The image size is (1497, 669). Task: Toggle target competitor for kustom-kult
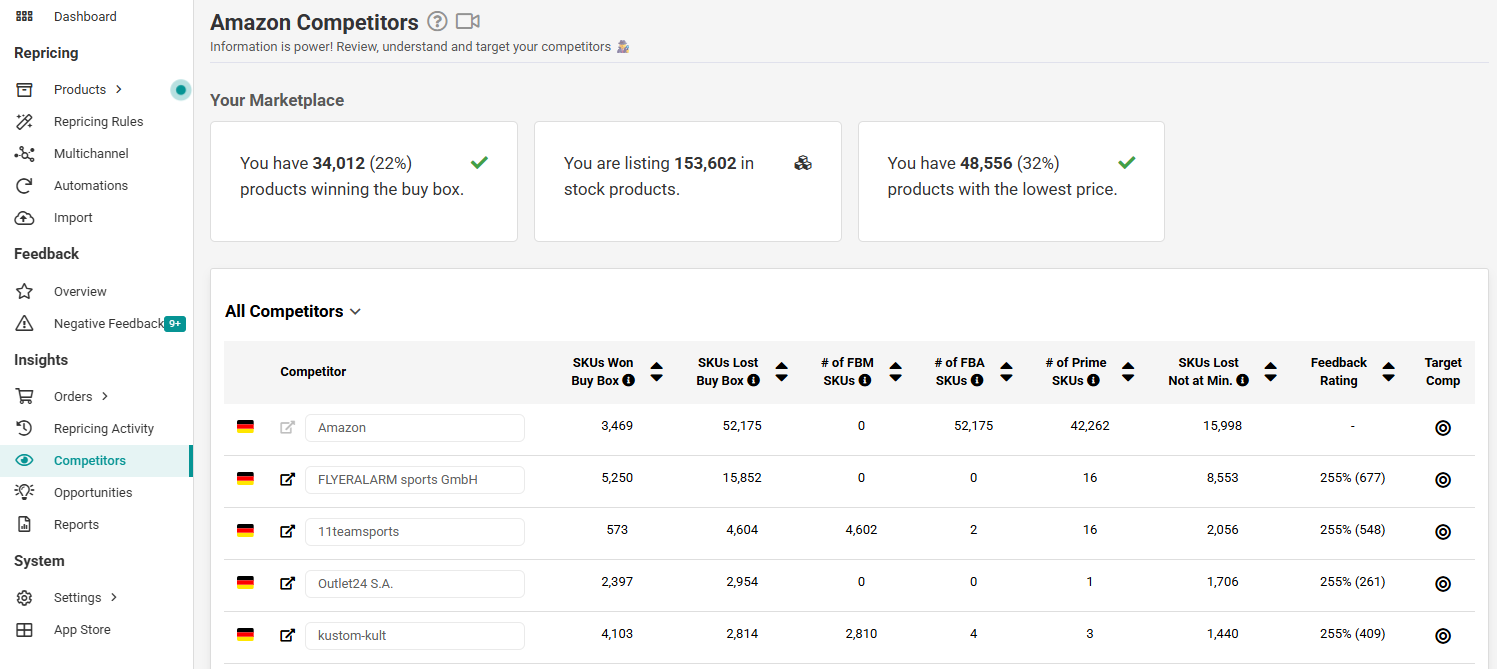pos(1443,635)
